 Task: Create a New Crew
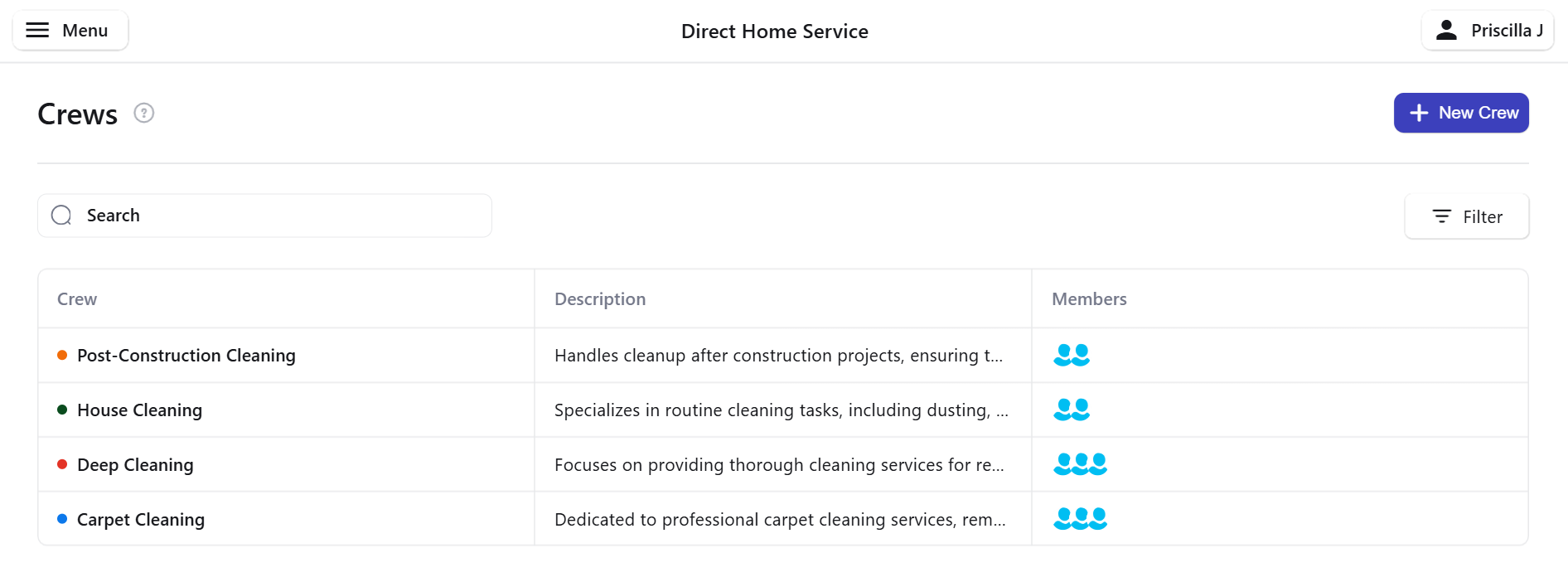pos(1461,113)
